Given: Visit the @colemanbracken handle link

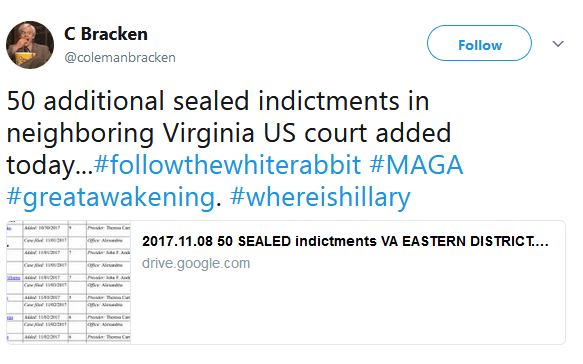Looking at the screenshot, I should tap(120, 58).
